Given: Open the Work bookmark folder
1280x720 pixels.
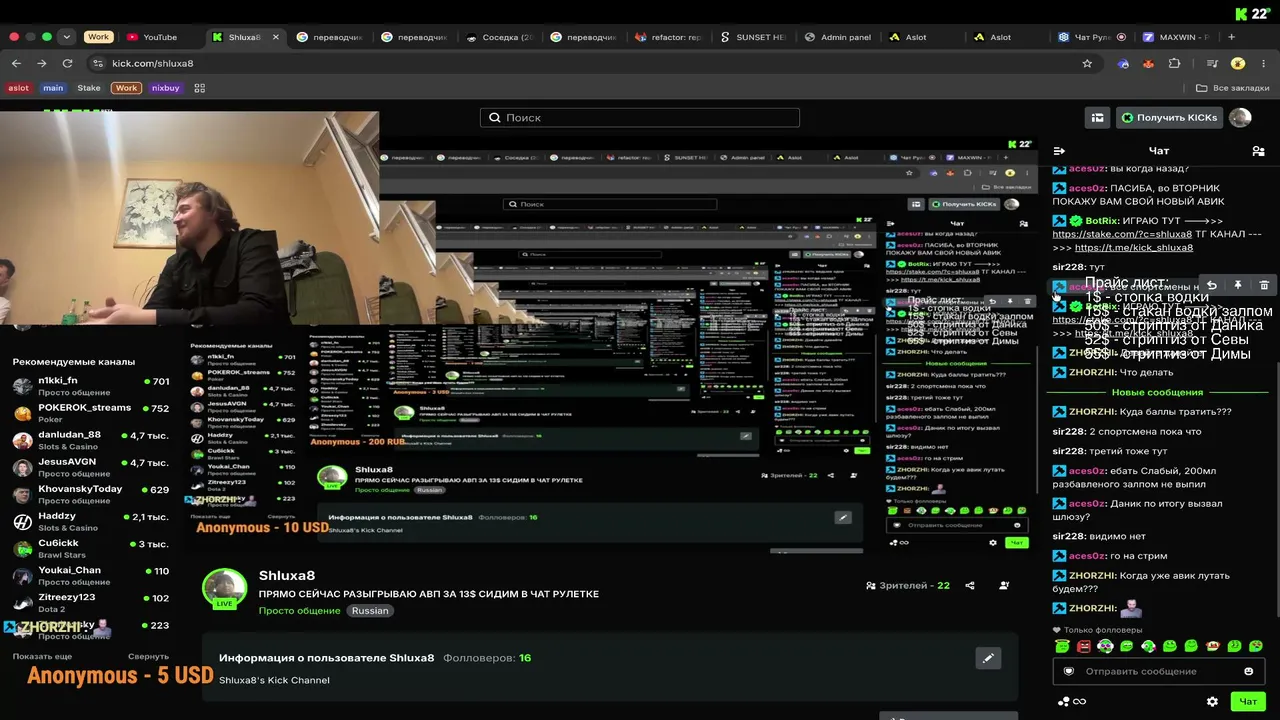Looking at the screenshot, I should (x=126, y=88).
